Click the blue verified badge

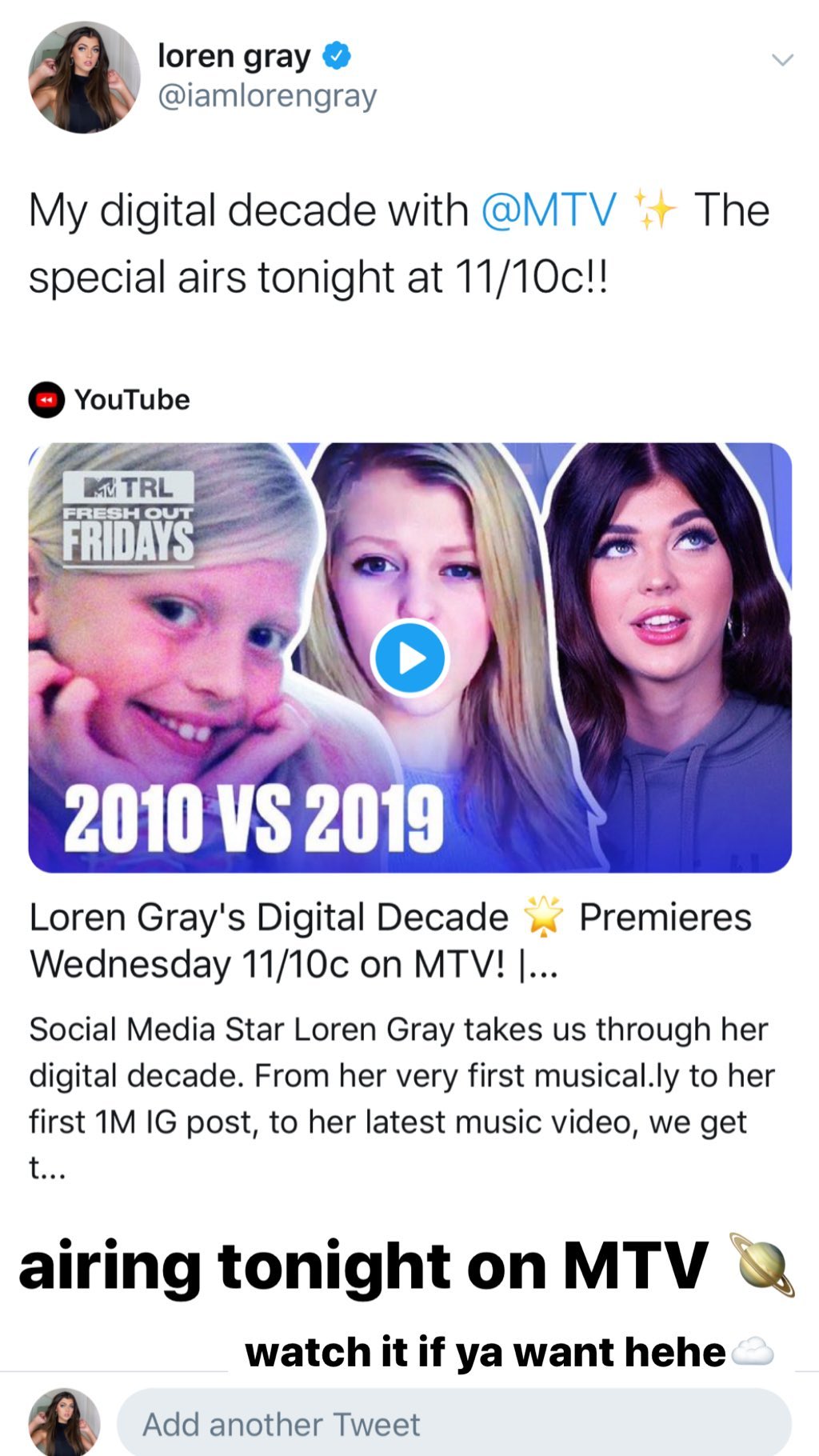[x=337, y=56]
